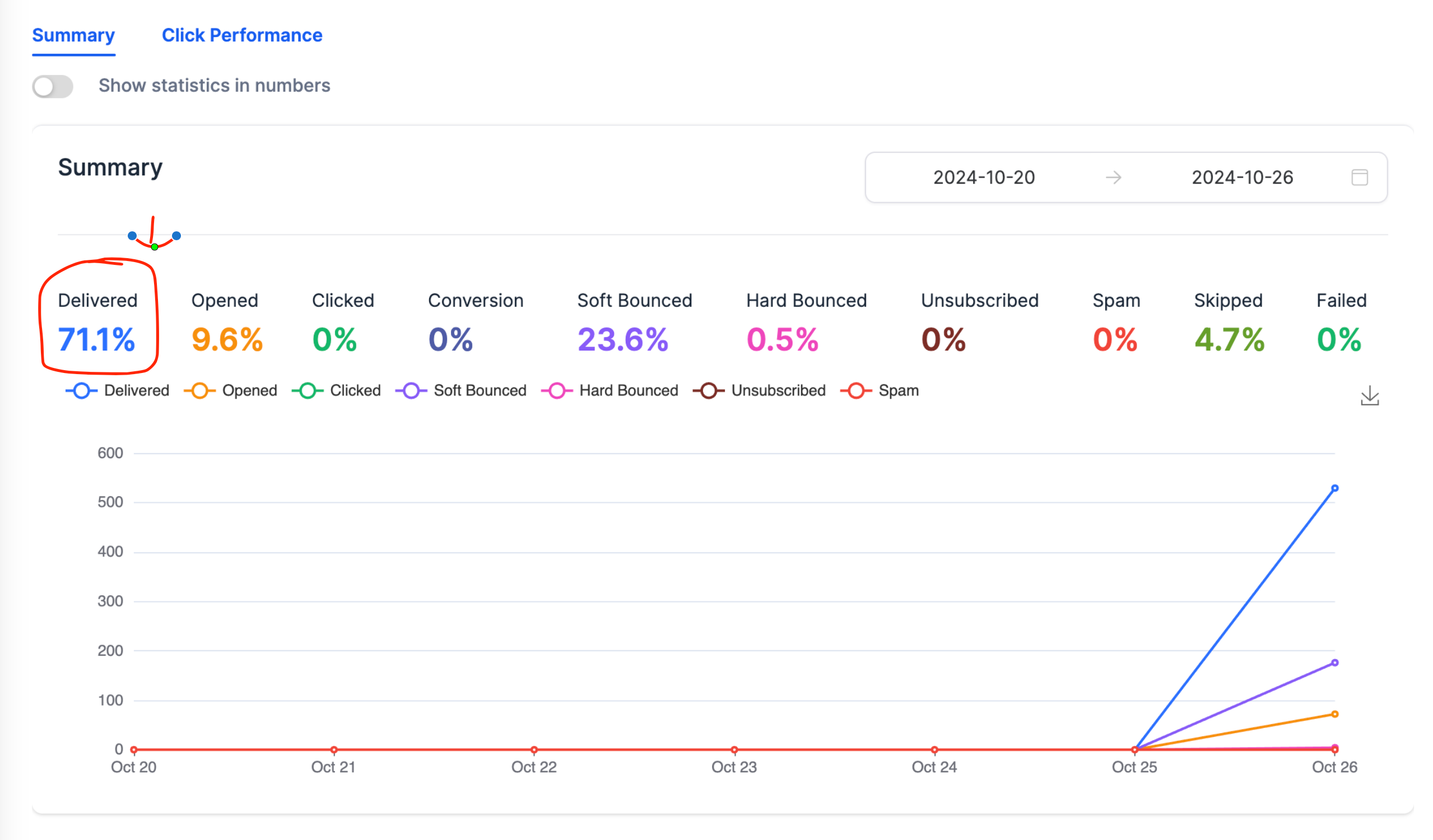The width and height of the screenshot is (1433, 840).
Task: Toggle Show statistics in numbers switch
Action: coord(52,86)
